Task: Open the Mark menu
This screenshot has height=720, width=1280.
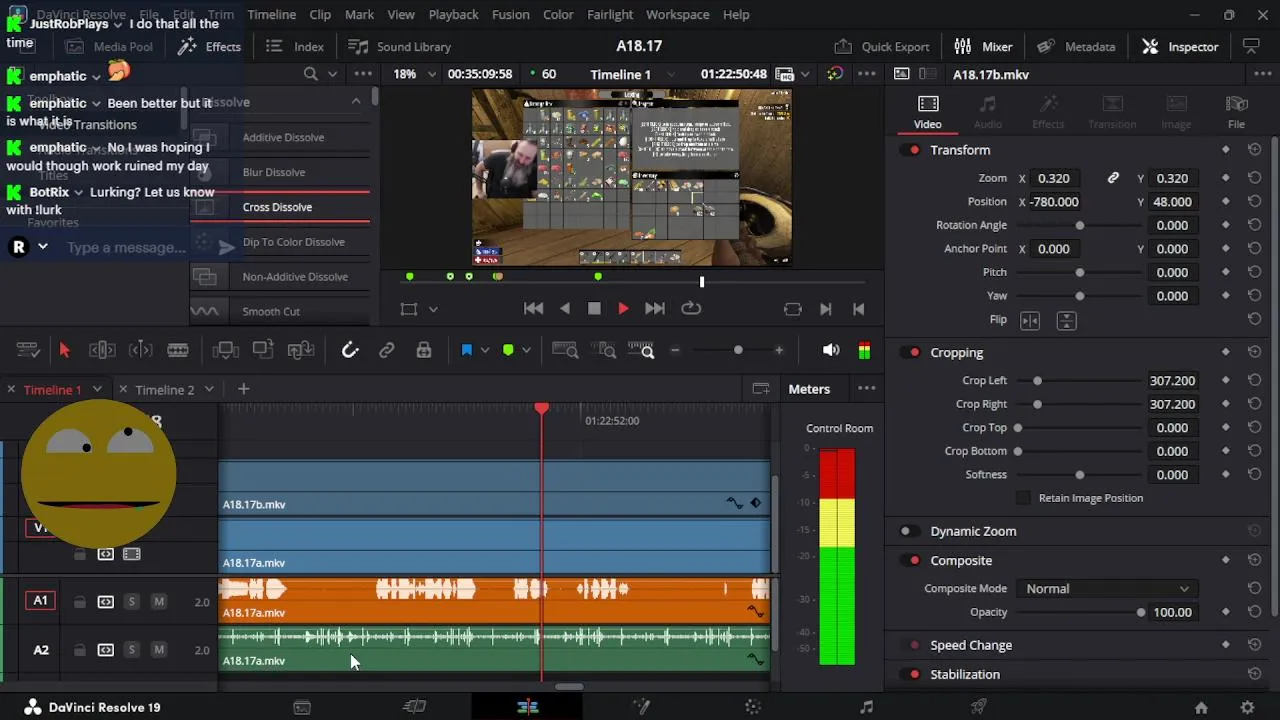Action: [x=359, y=15]
